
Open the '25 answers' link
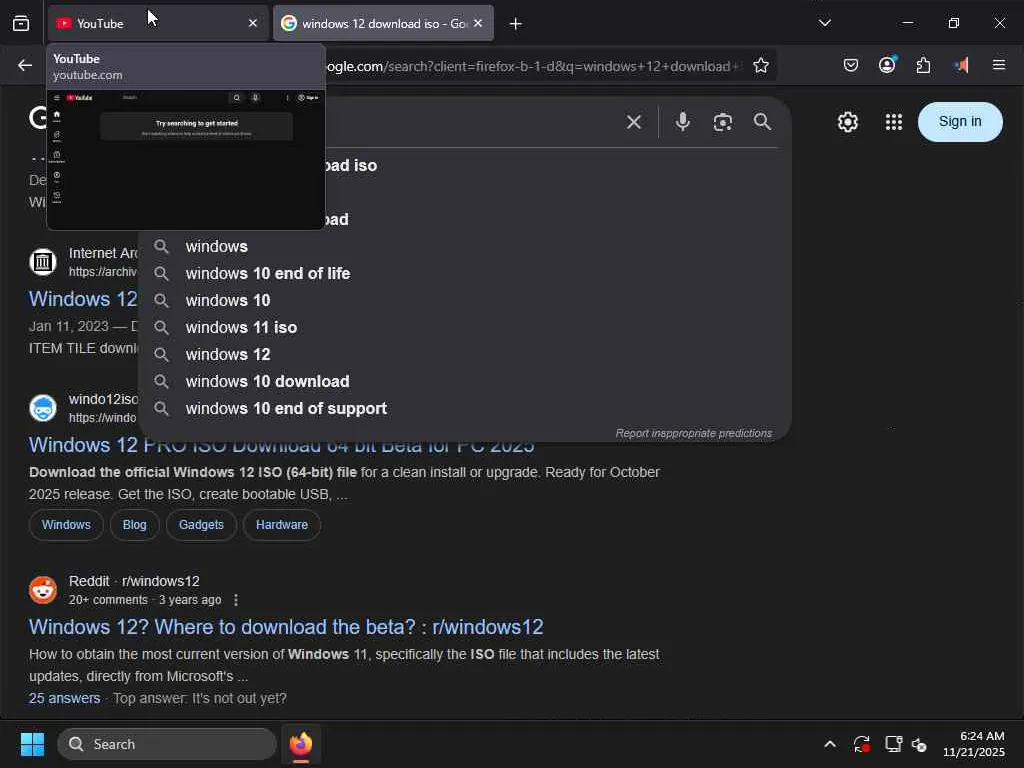tap(65, 698)
